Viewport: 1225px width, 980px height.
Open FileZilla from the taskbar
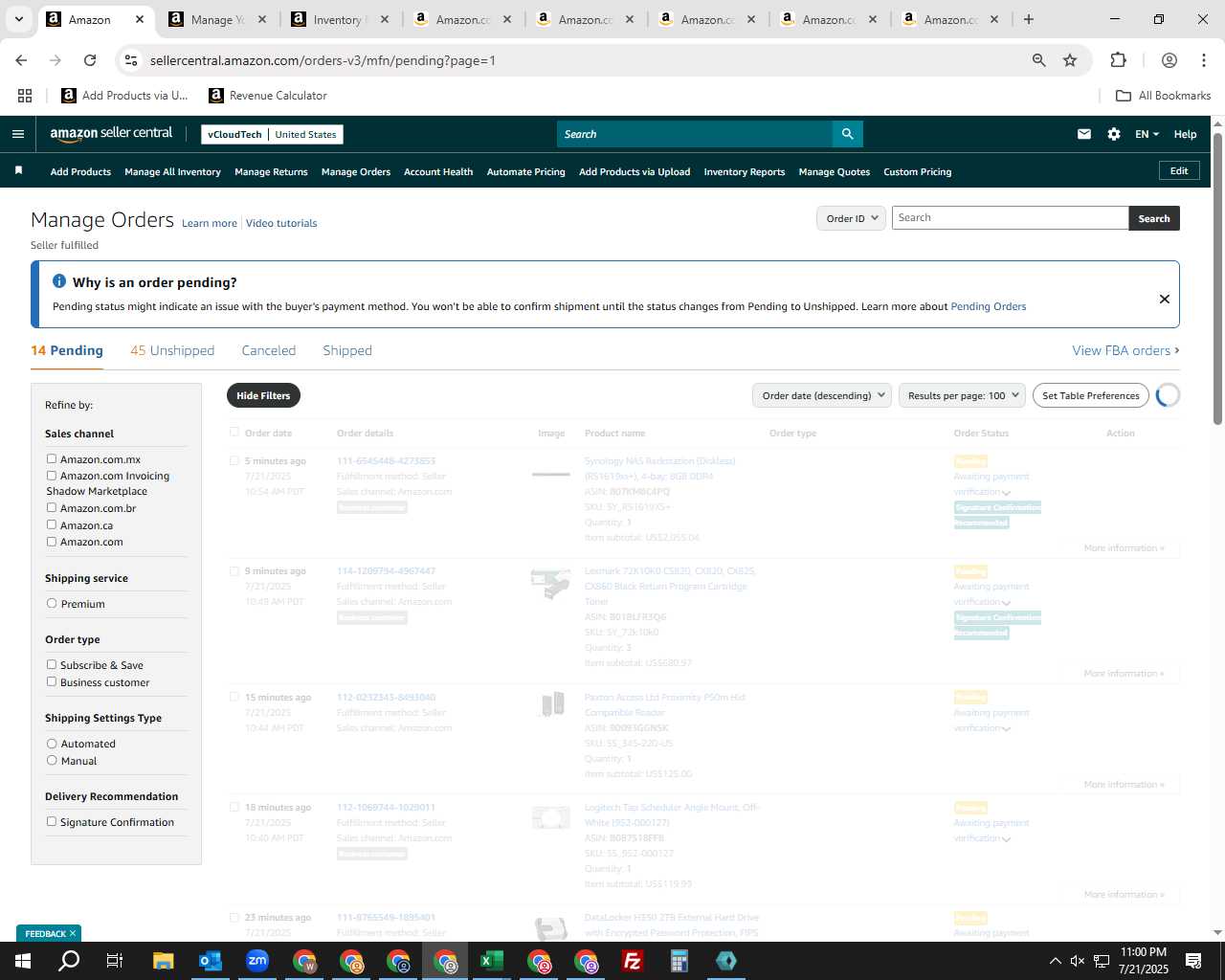633,961
